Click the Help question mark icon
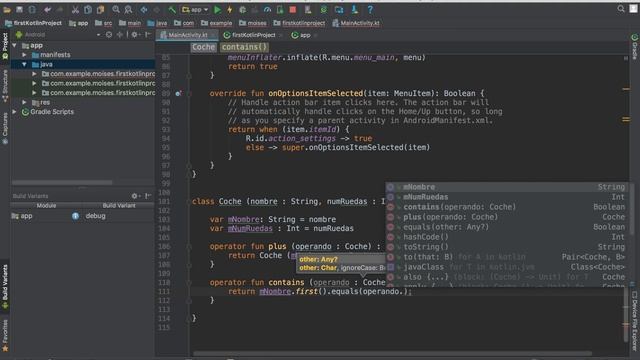 [370, 9]
